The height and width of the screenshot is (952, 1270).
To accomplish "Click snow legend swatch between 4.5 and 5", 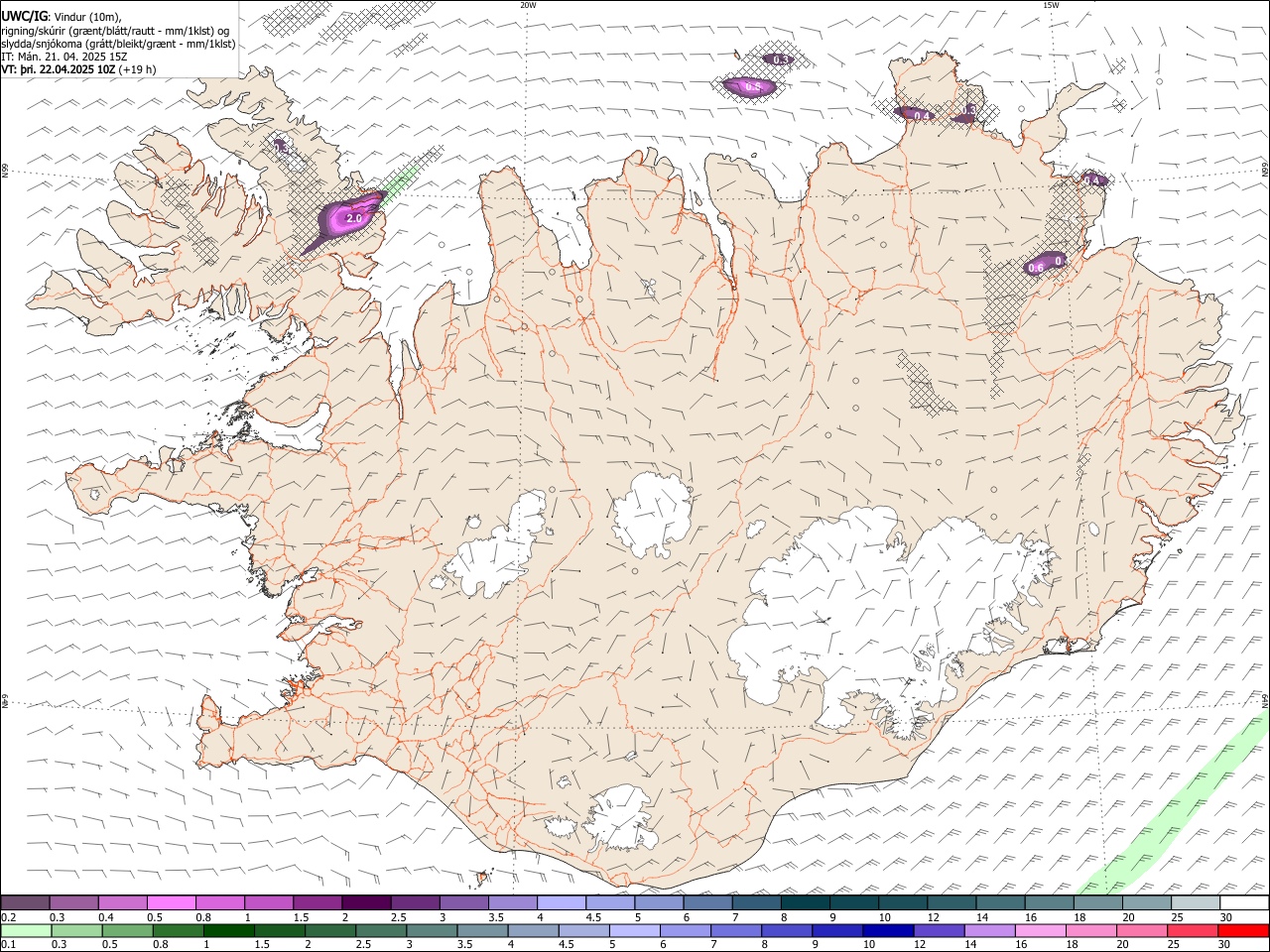I will click(609, 902).
